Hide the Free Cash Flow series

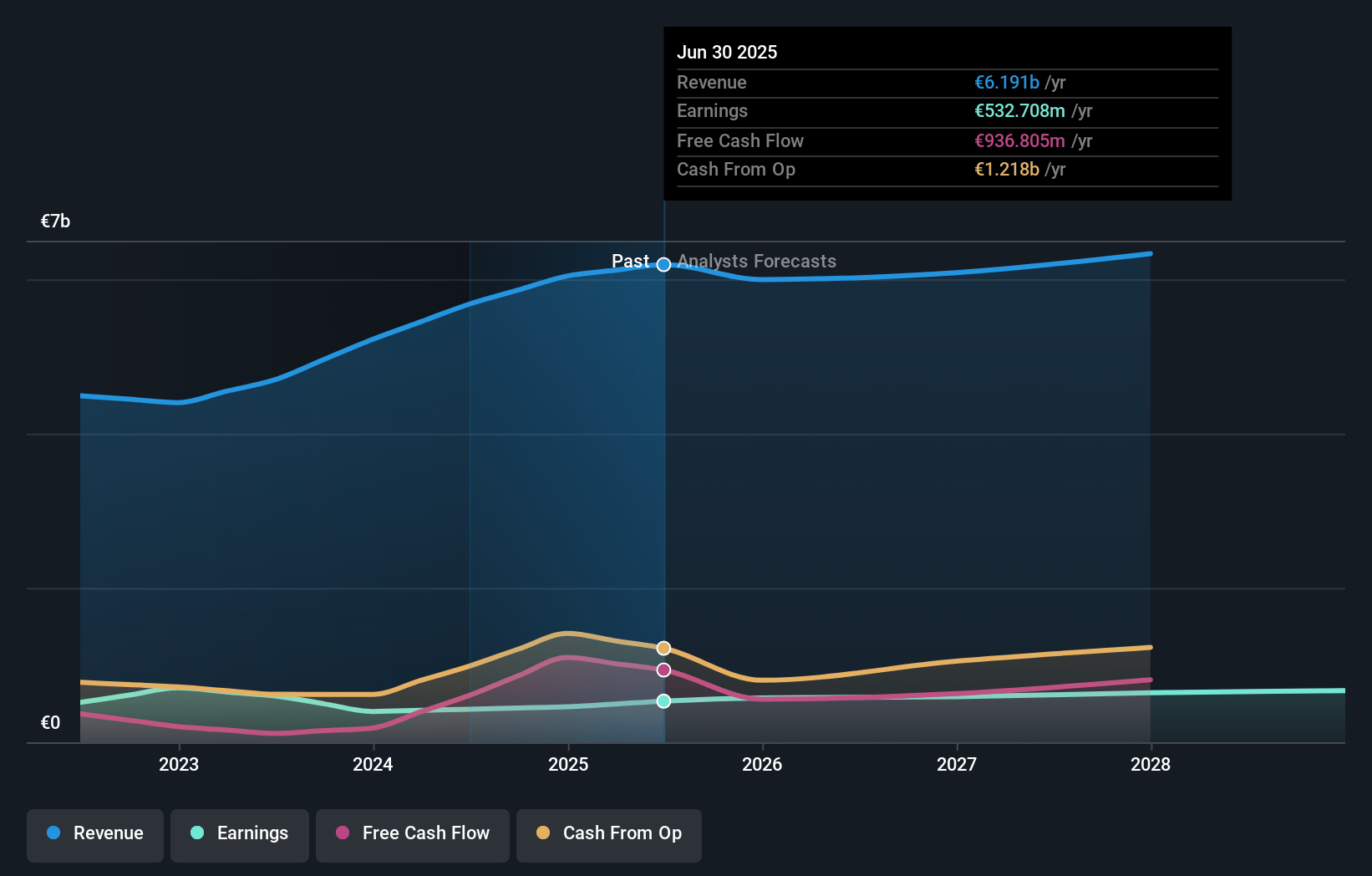click(413, 833)
